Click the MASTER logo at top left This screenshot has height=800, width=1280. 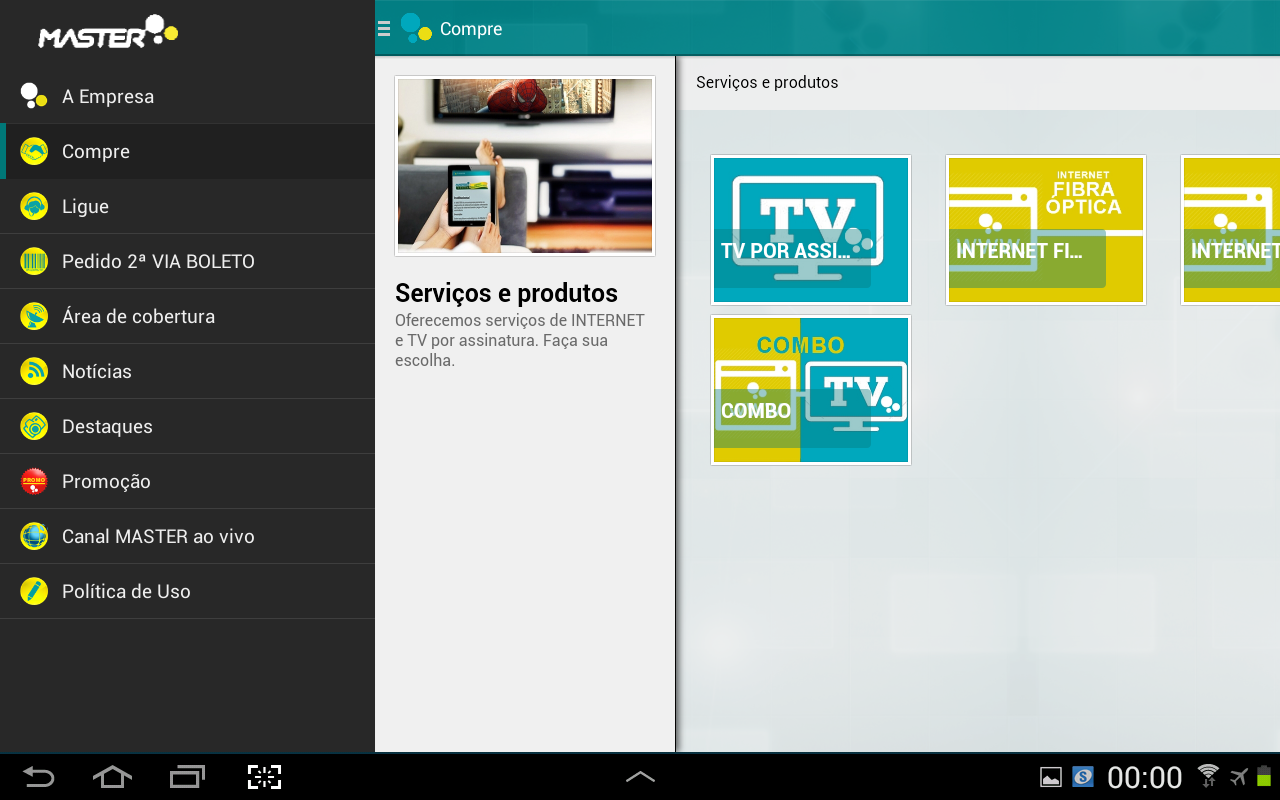(107, 33)
